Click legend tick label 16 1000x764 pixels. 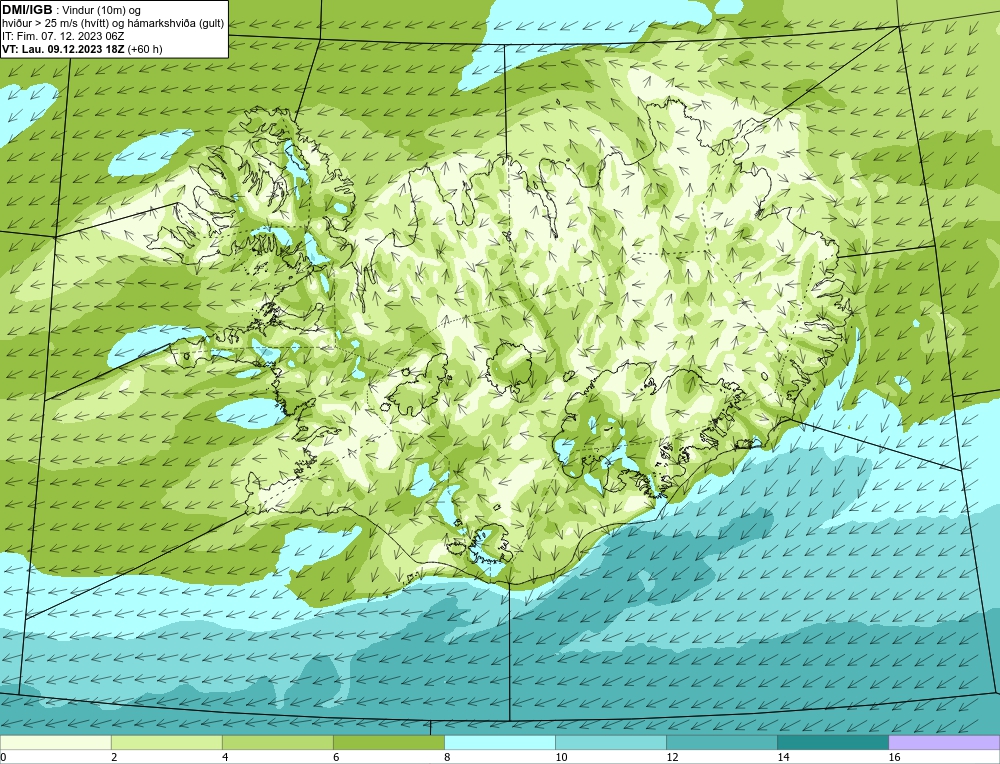click(894, 757)
